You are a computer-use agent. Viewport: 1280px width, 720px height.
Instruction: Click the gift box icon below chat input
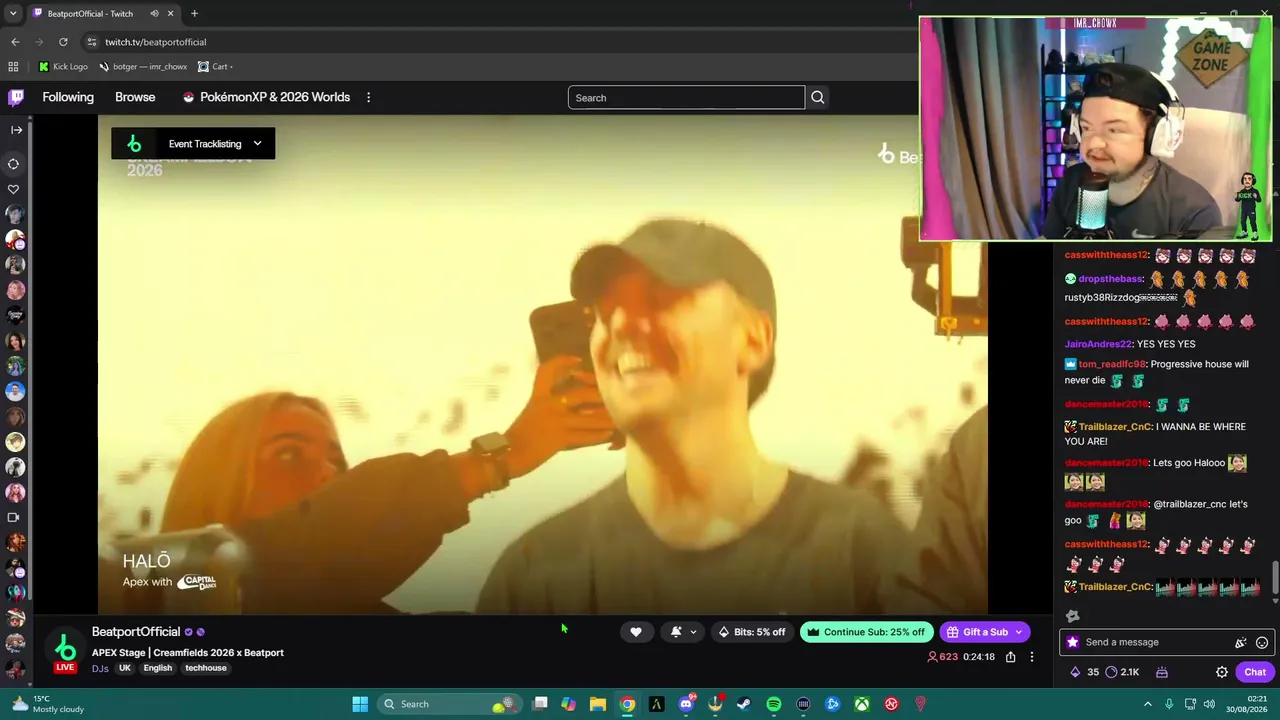pos(1162,673)
